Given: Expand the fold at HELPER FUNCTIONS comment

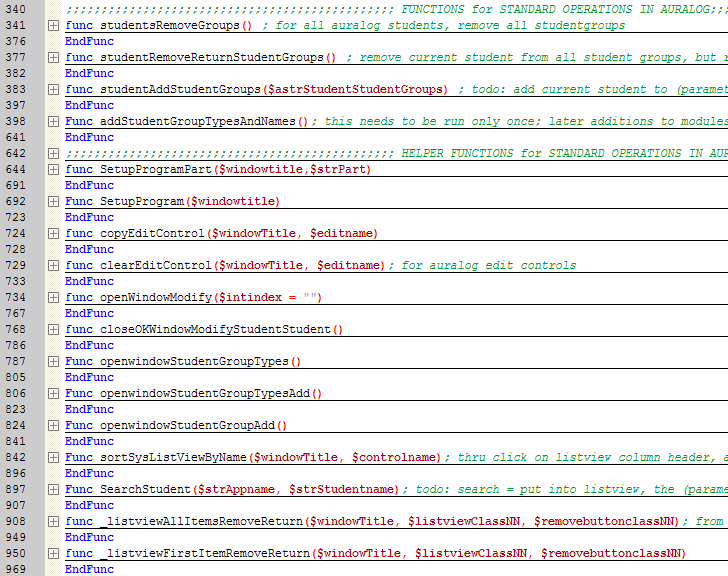Looking at the screenshot, I should pos(53,153).
